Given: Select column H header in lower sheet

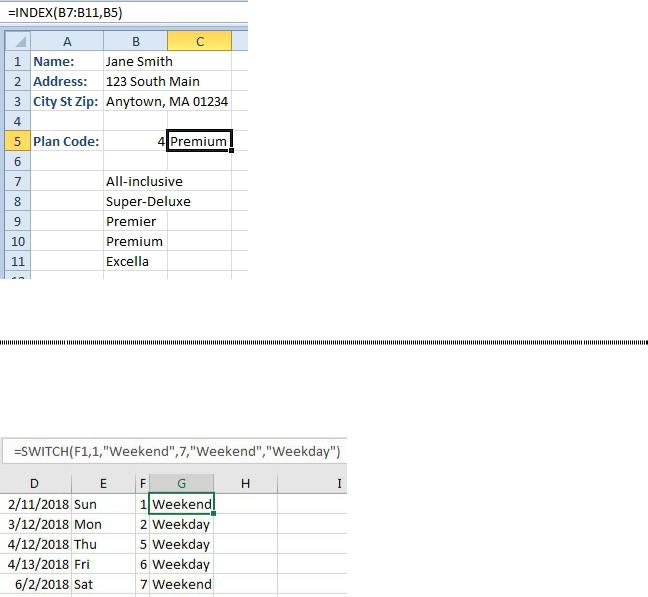Looking at the screenshot, I should 245,483.
